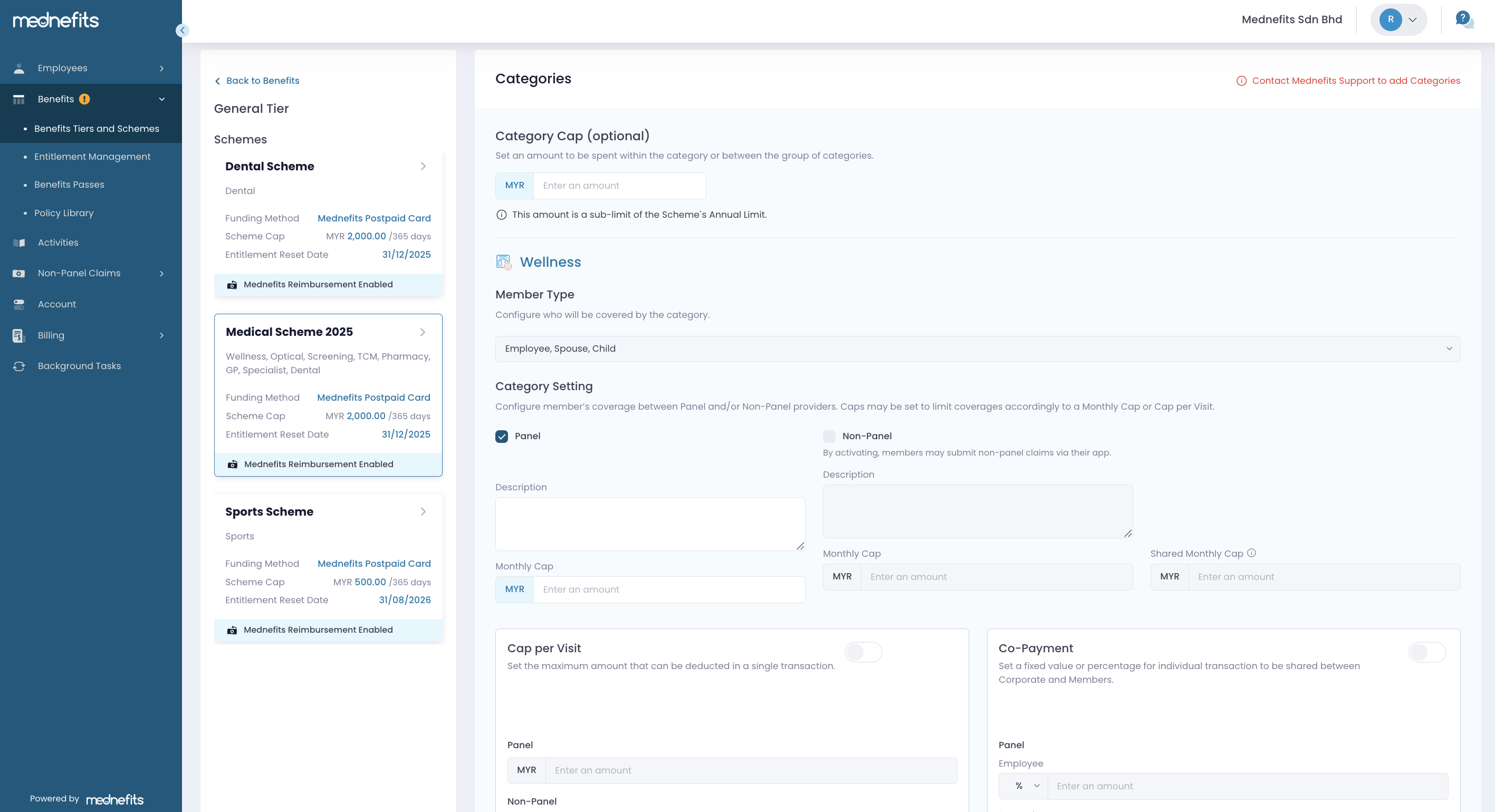1495x812 pixels.
Task: Click the Activities sidebar icon
Action: [19, 243]
